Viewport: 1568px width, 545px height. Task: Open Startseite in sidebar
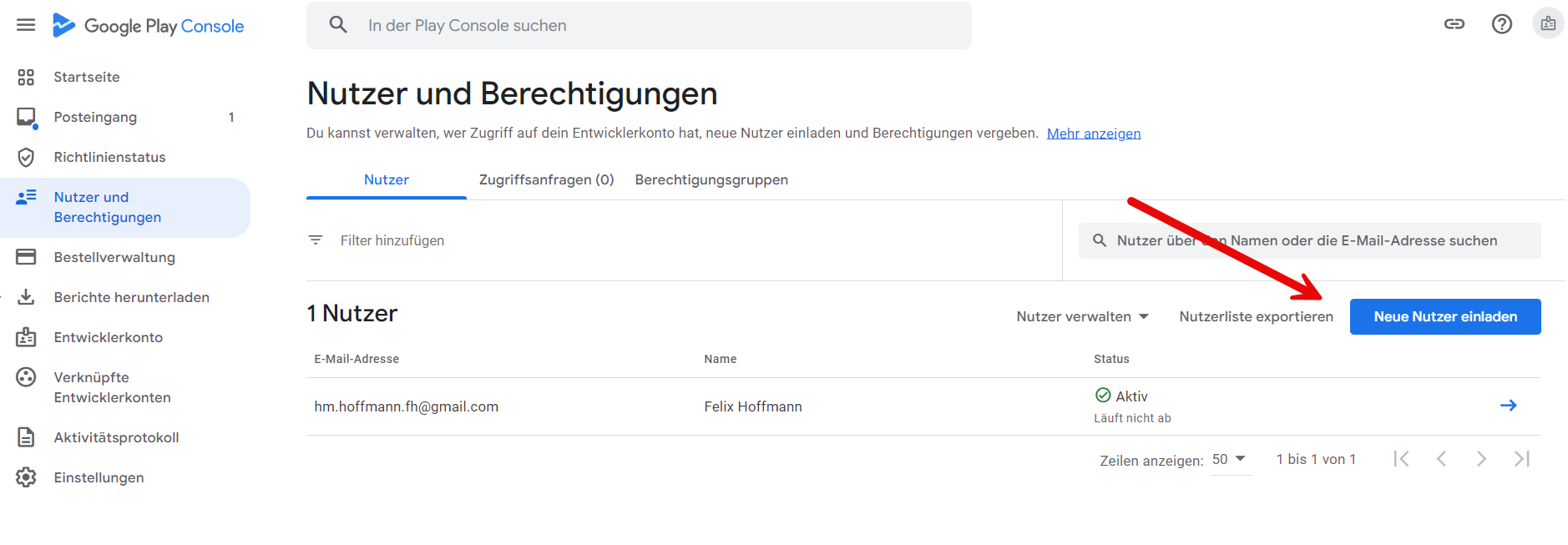[125, 77]
